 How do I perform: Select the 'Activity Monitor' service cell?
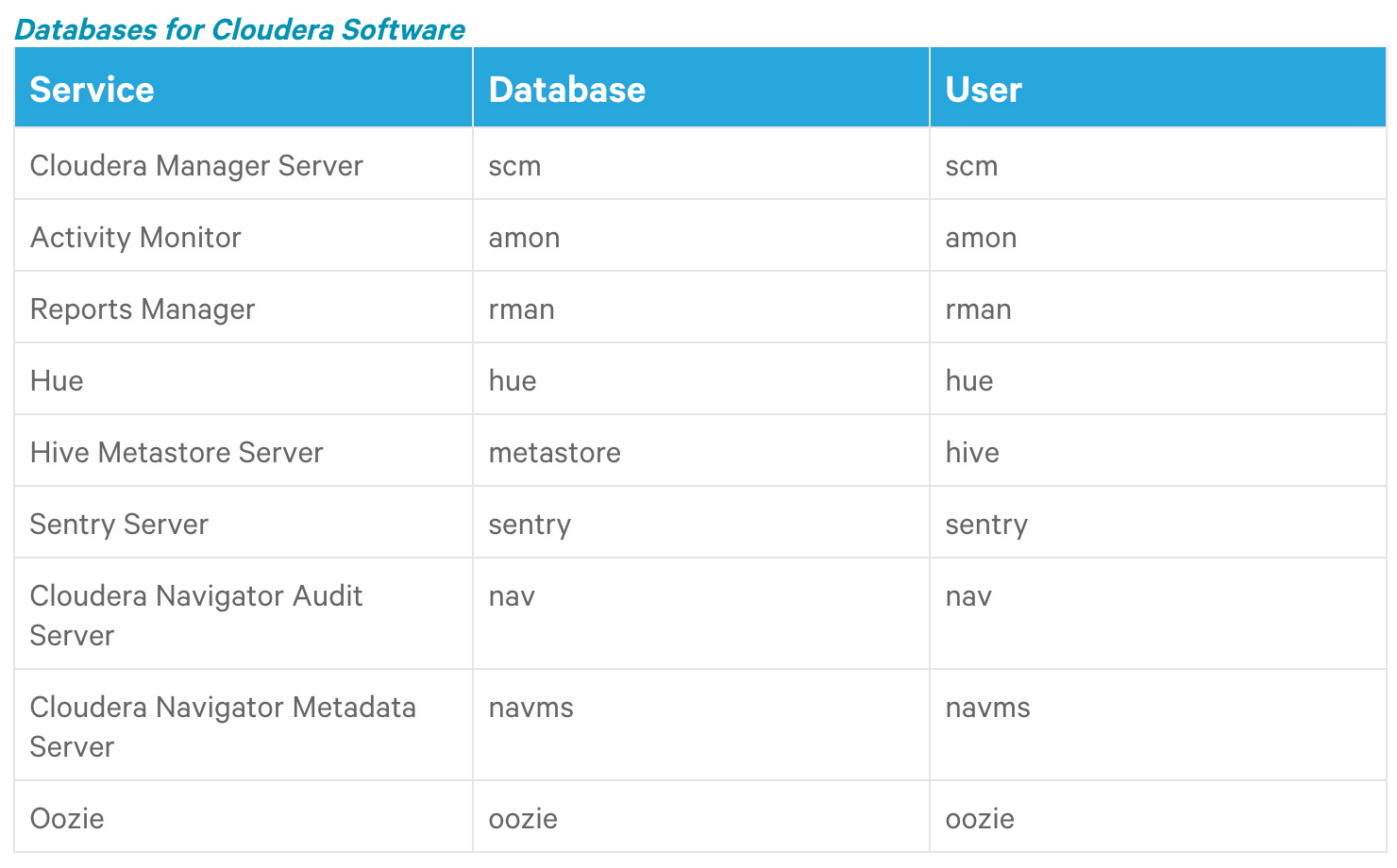point(136,238)
